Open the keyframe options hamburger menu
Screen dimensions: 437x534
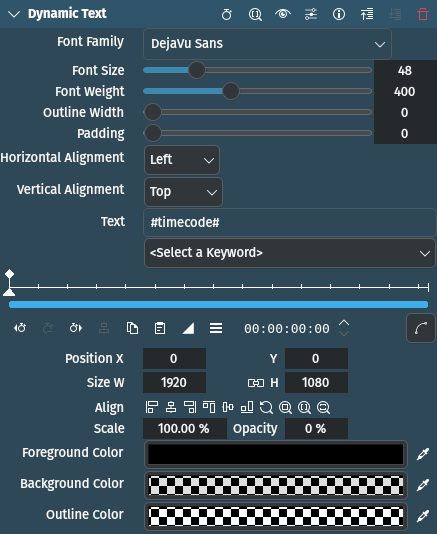(216, 328)
